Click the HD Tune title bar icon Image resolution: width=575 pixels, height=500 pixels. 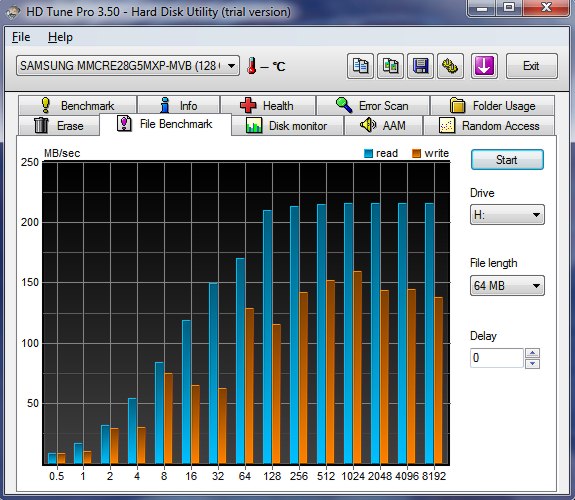[12, 12]
